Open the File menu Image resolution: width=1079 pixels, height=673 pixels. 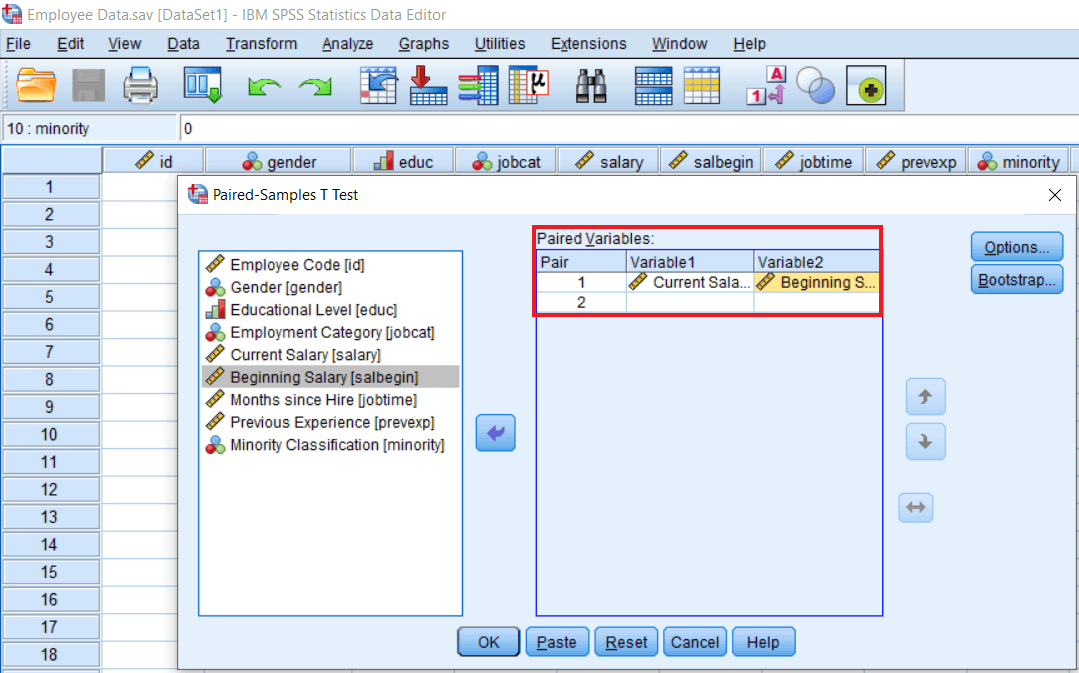pos(19,44)
